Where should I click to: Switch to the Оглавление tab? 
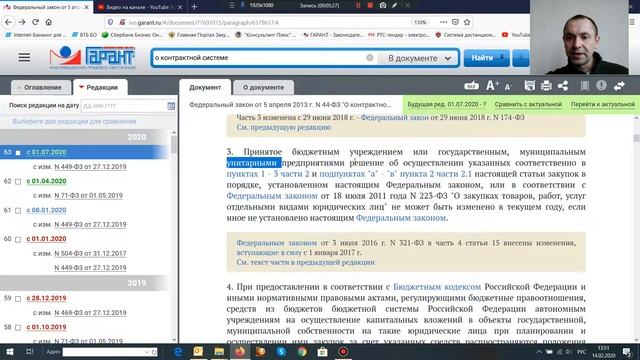pyautogui.click(x=41, y=87)
